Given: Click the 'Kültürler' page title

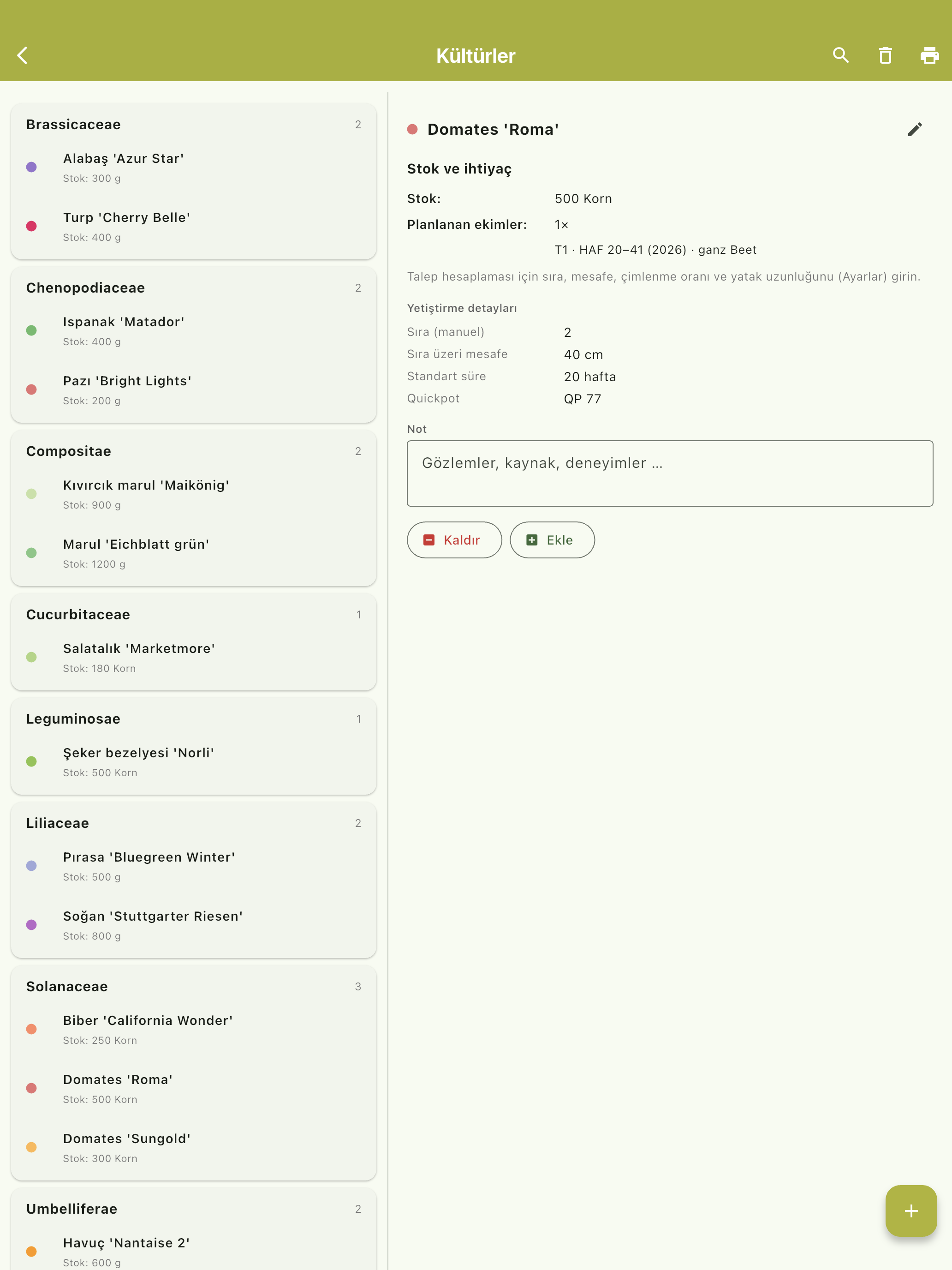Looking at the screenshot, I should 476,56.
